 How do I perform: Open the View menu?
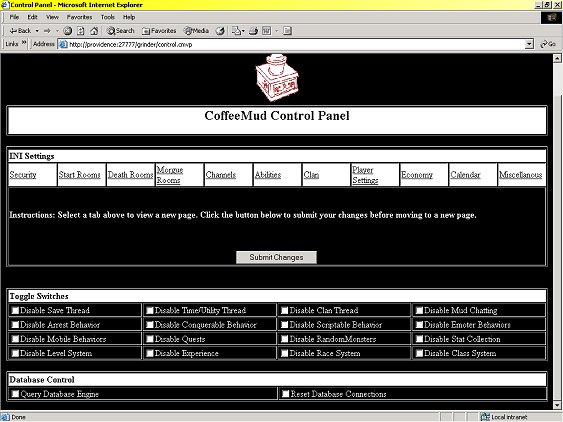[52, 17]
